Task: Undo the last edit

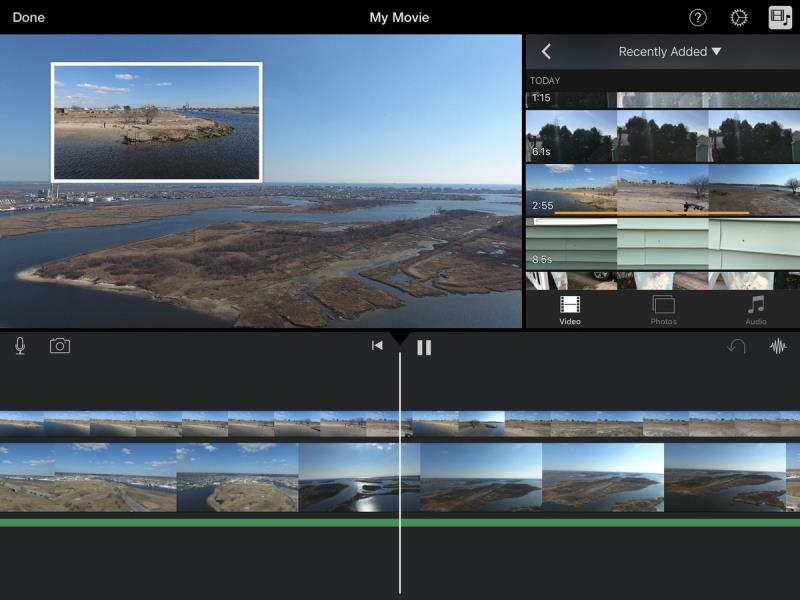Action: click(736, 346)
